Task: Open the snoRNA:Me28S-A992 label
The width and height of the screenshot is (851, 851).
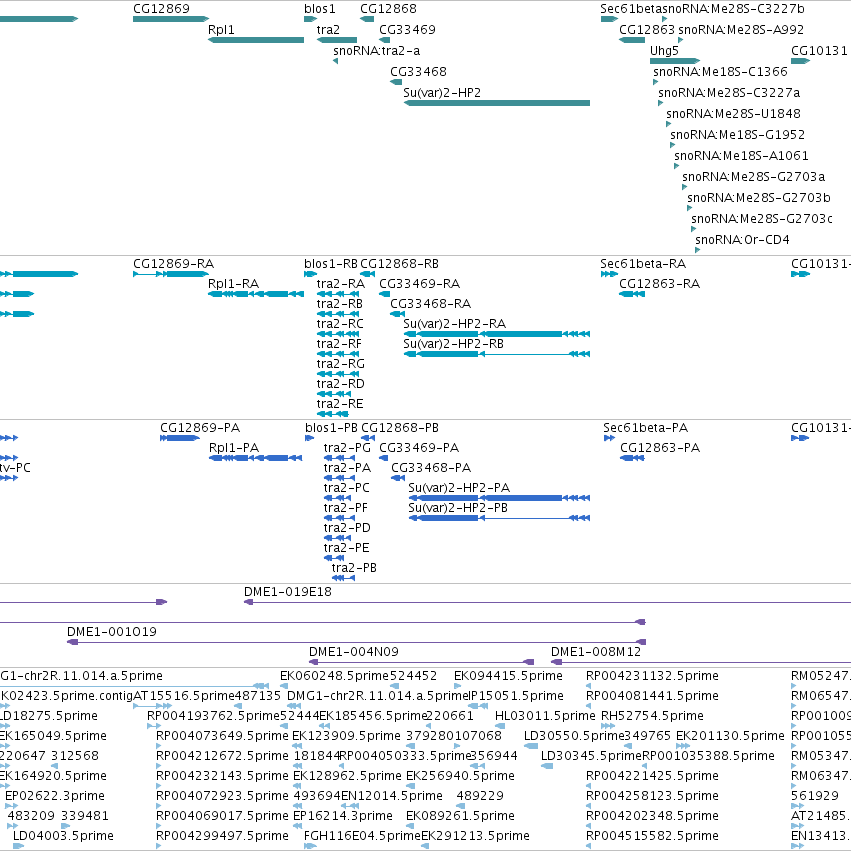Action: click(x=741, y=30)
